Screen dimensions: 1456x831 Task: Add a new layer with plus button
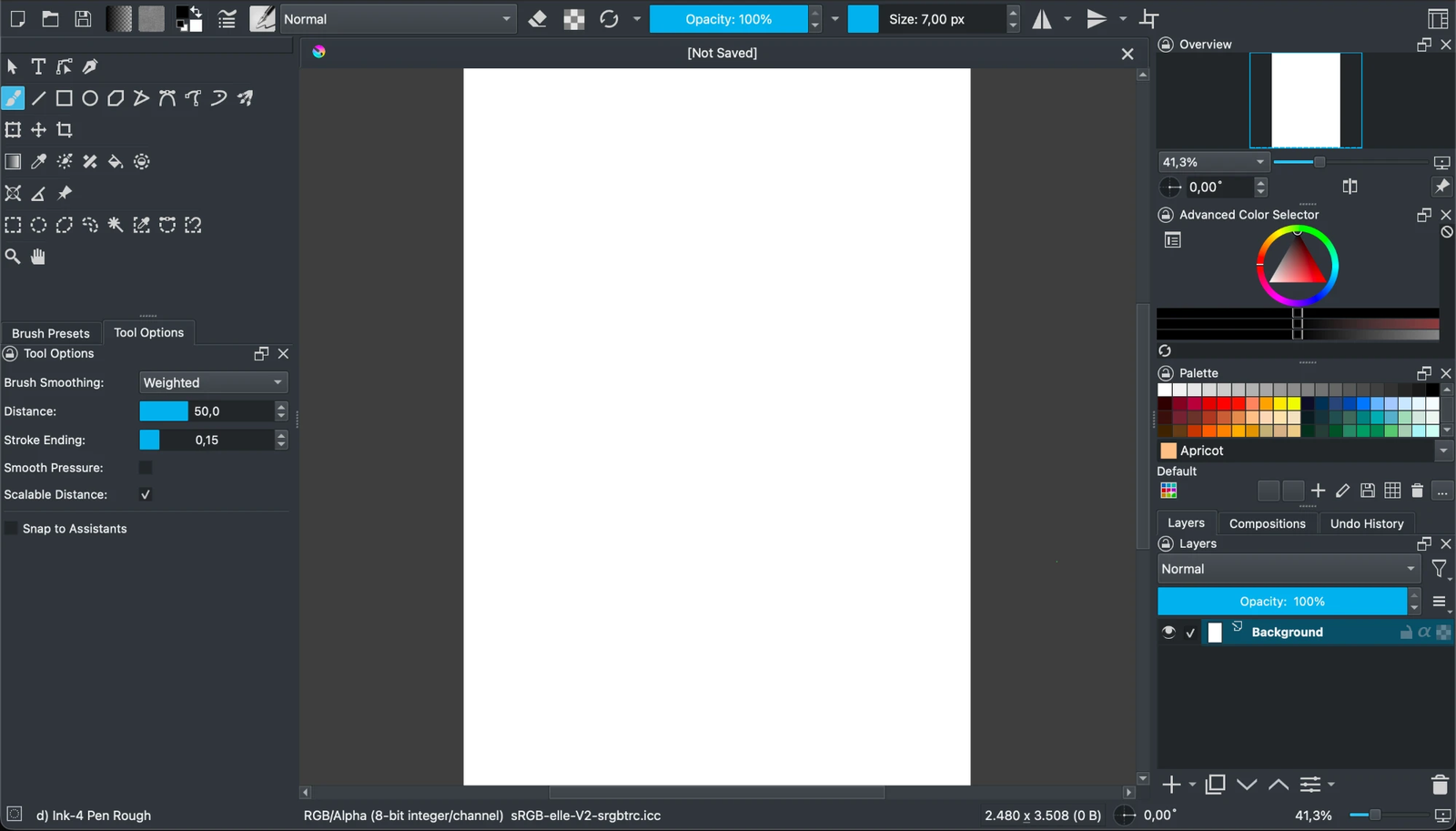(1171, 785)
